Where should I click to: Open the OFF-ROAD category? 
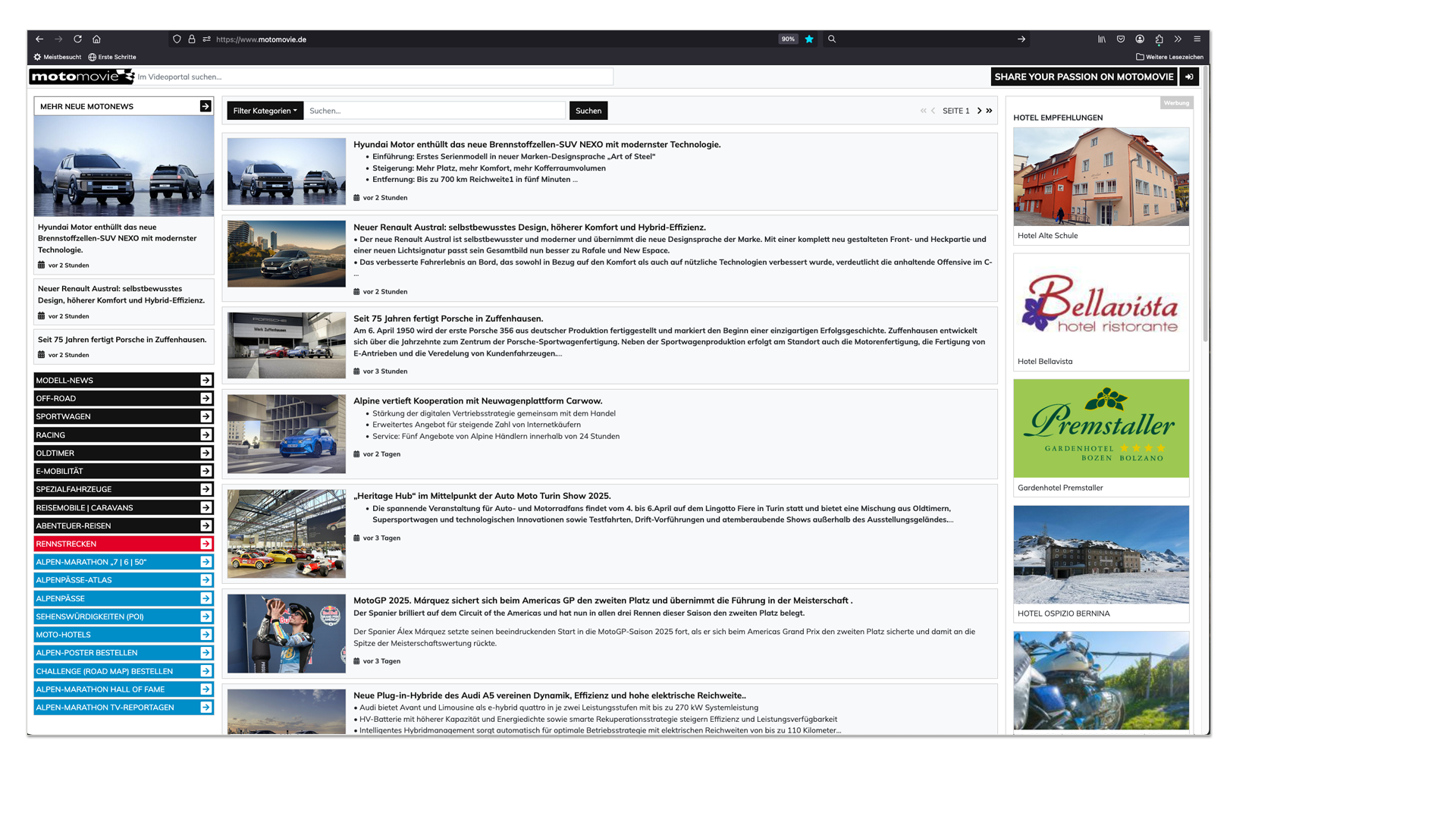[x=124, y=398]
